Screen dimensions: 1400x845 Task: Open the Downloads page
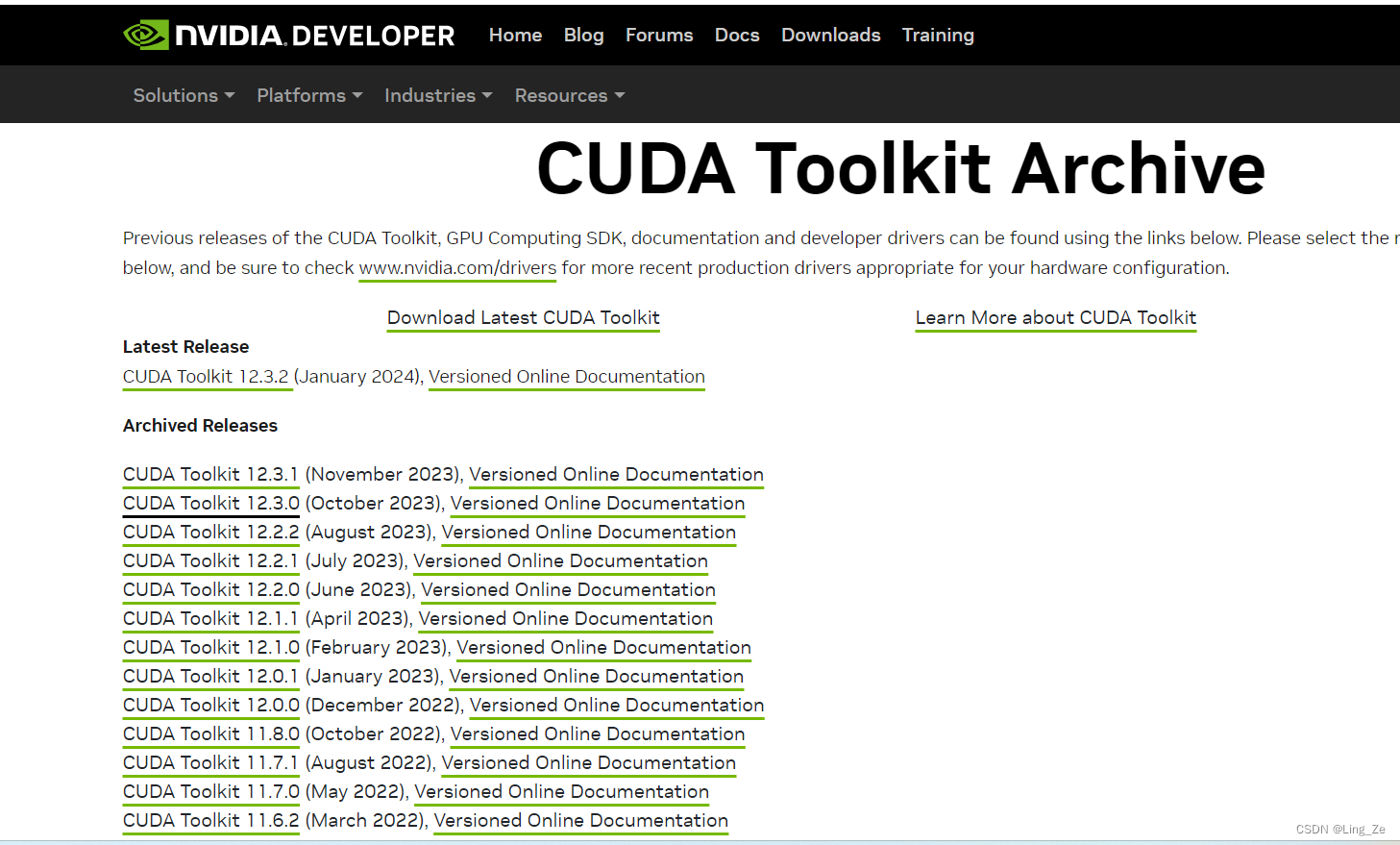(830, 35)
